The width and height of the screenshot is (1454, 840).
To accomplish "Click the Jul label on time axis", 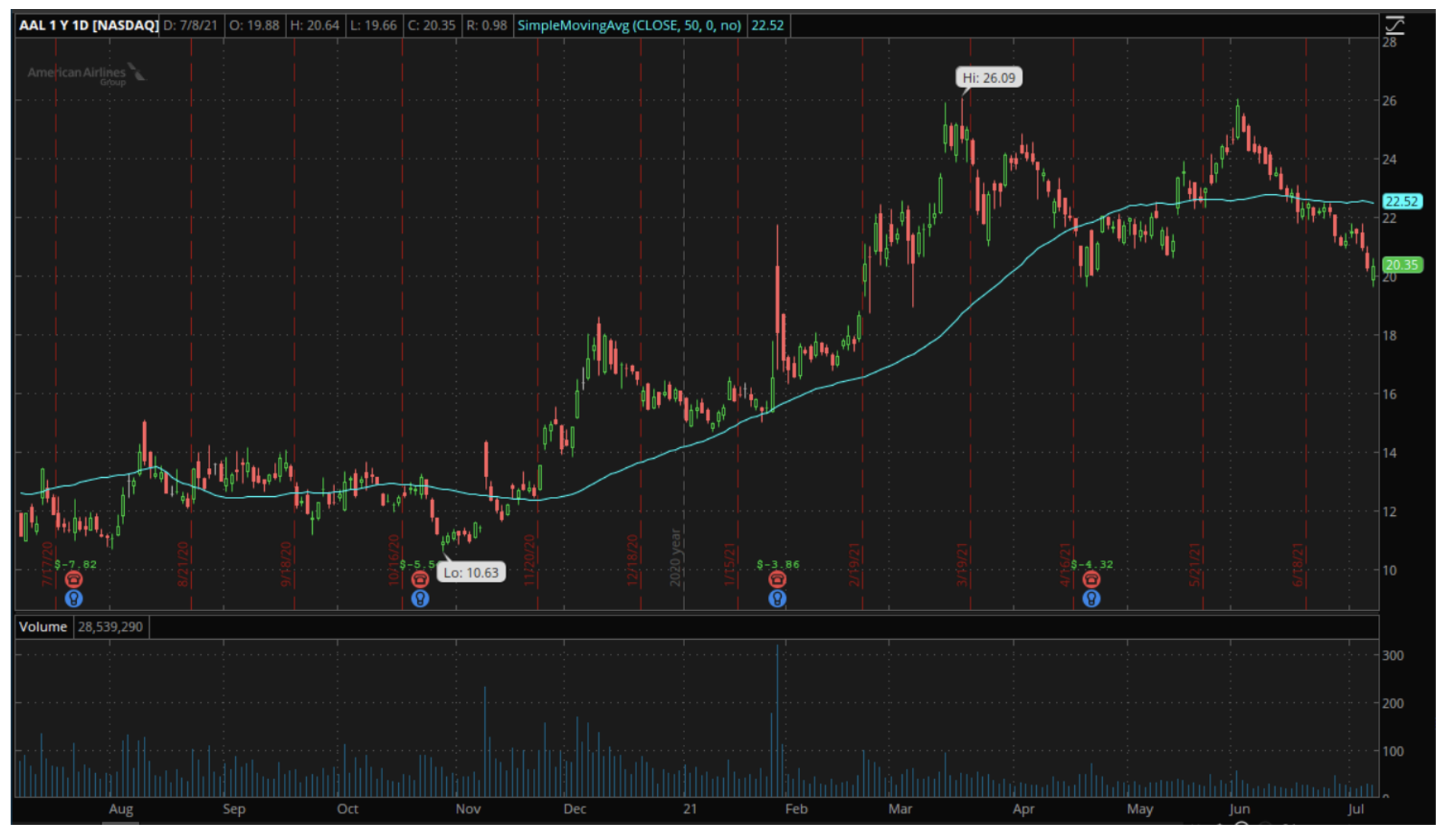I will tap(1355, 809).
